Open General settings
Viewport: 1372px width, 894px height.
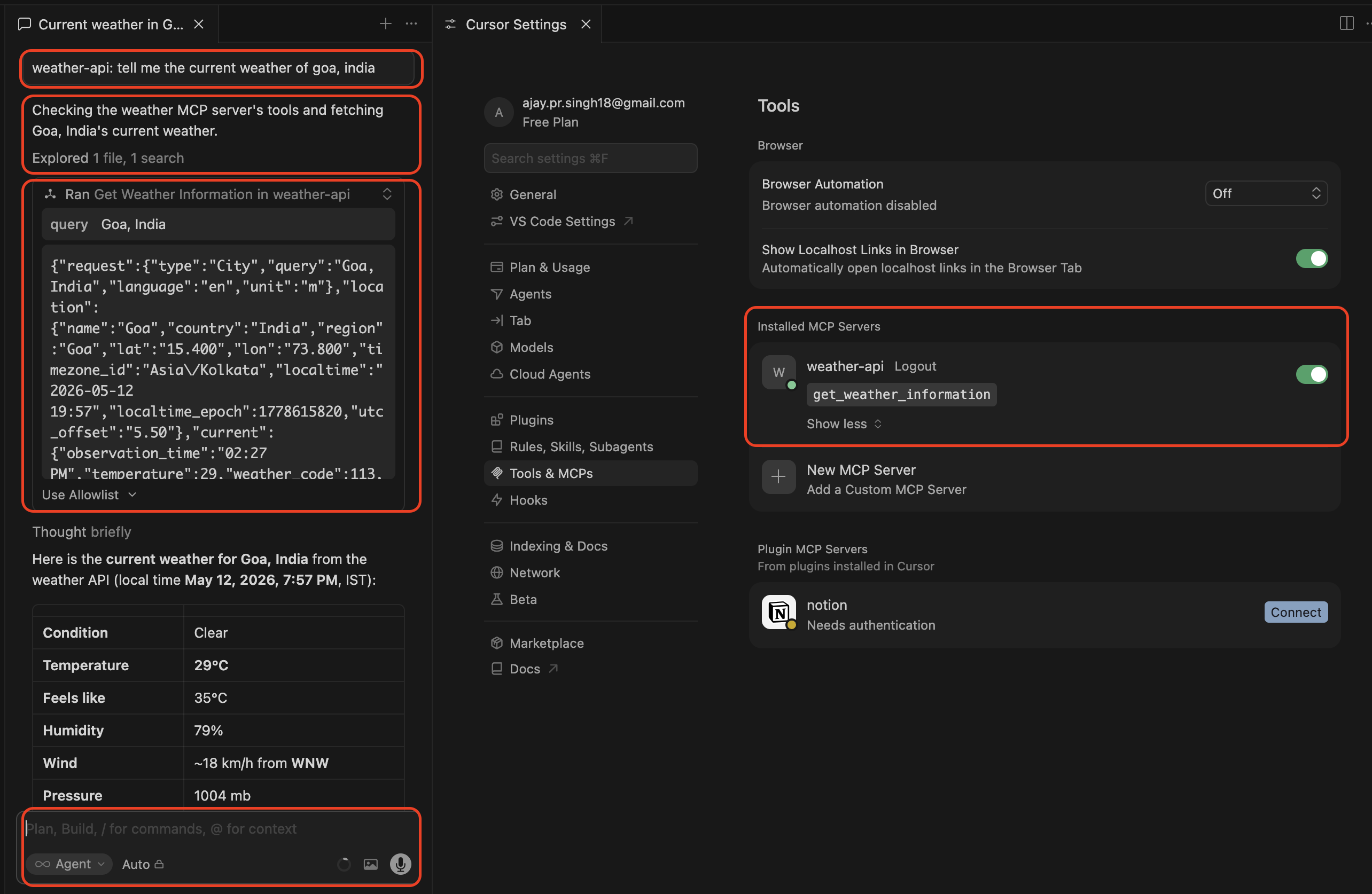(x=590, y=194)
